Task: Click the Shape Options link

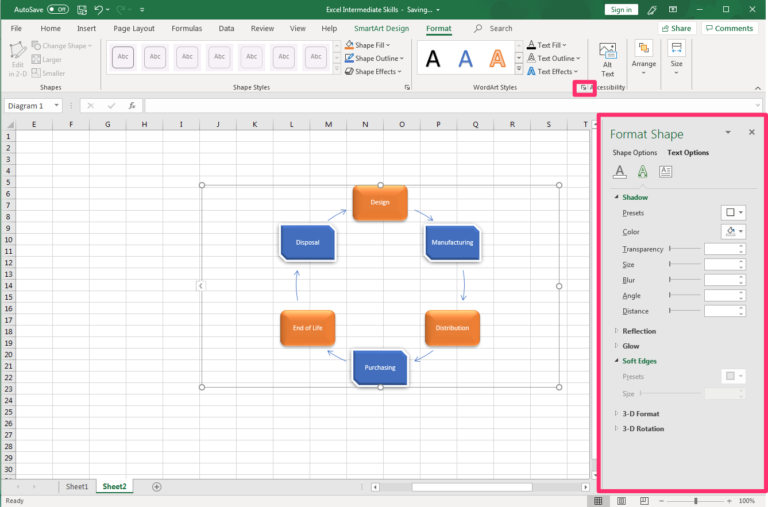Action: tap(635, 153)
